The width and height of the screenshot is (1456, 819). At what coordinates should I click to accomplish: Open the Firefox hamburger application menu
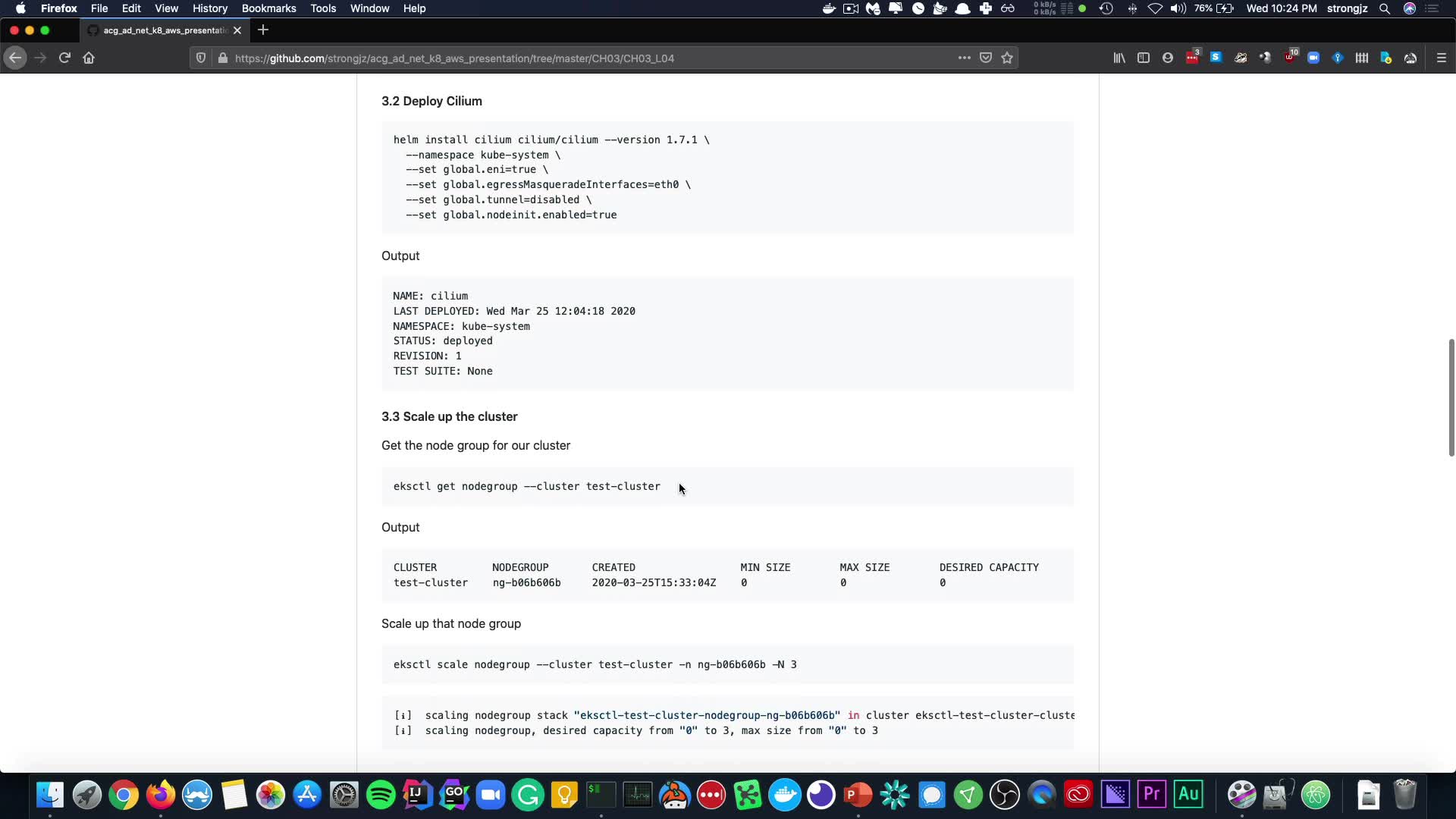click(1442, 58)
